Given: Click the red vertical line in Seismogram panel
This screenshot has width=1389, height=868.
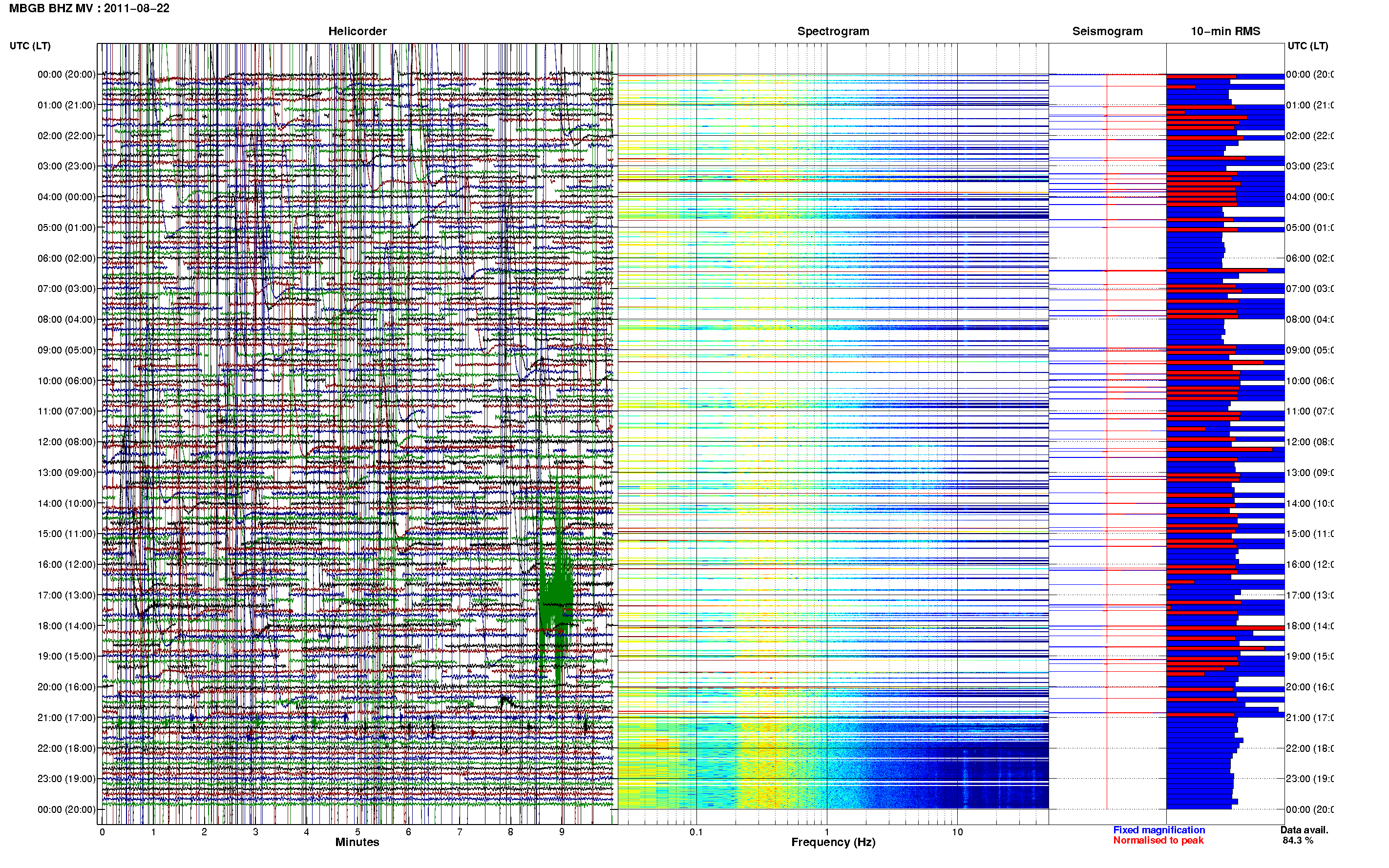Looking at the screenshot, I should point(1107,442).
